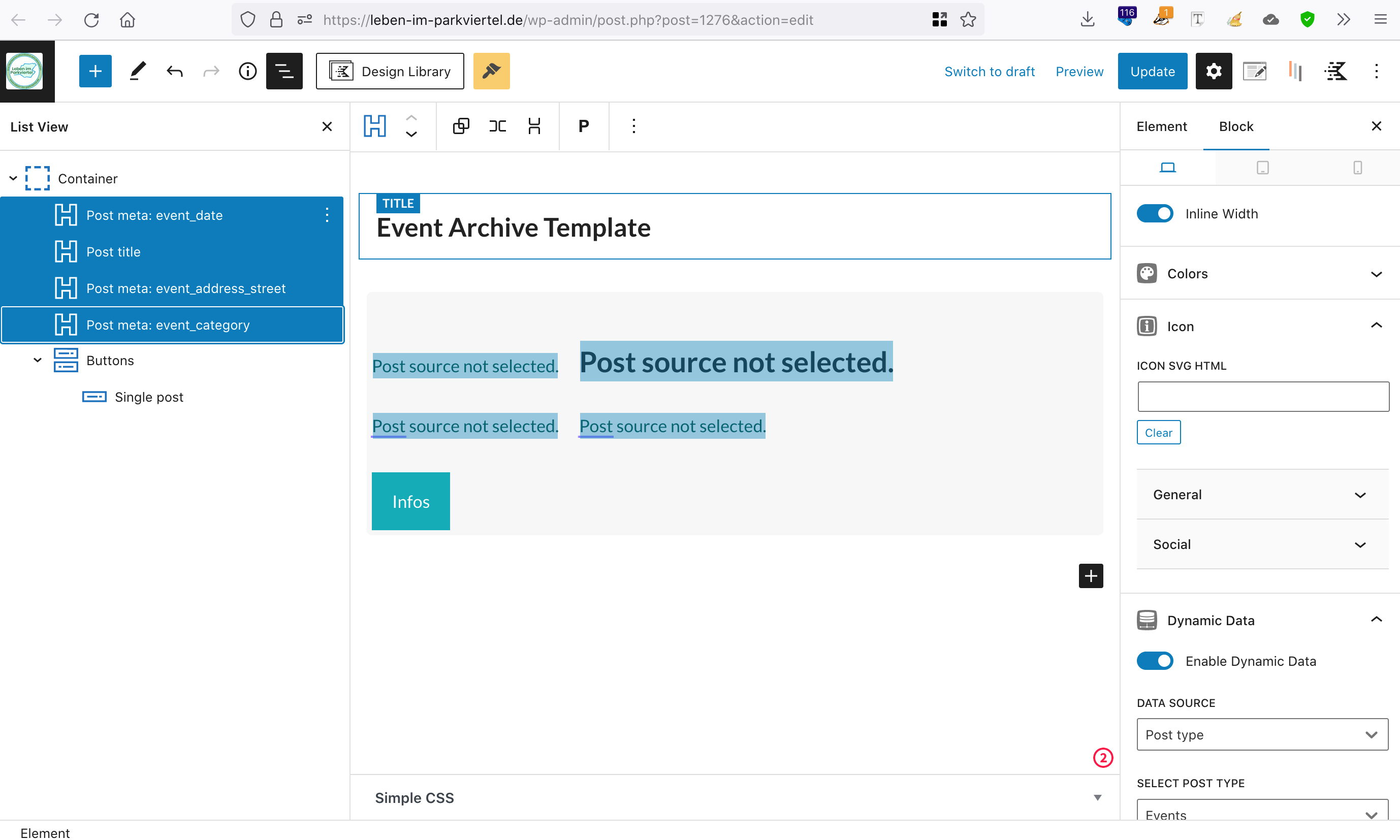Select Post title in List View

coord(113,252)
